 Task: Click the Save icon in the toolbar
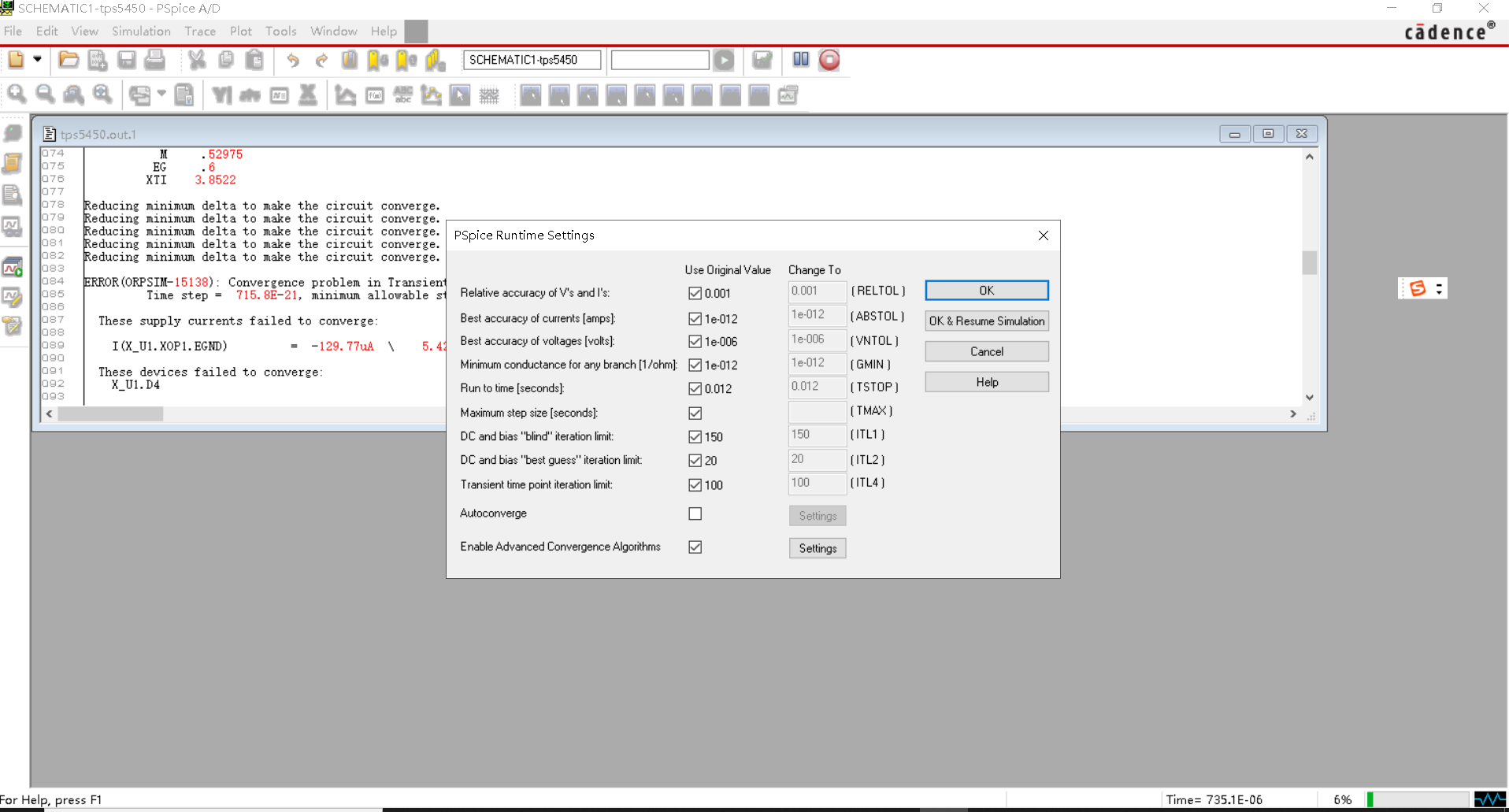[x=126, y=60]
